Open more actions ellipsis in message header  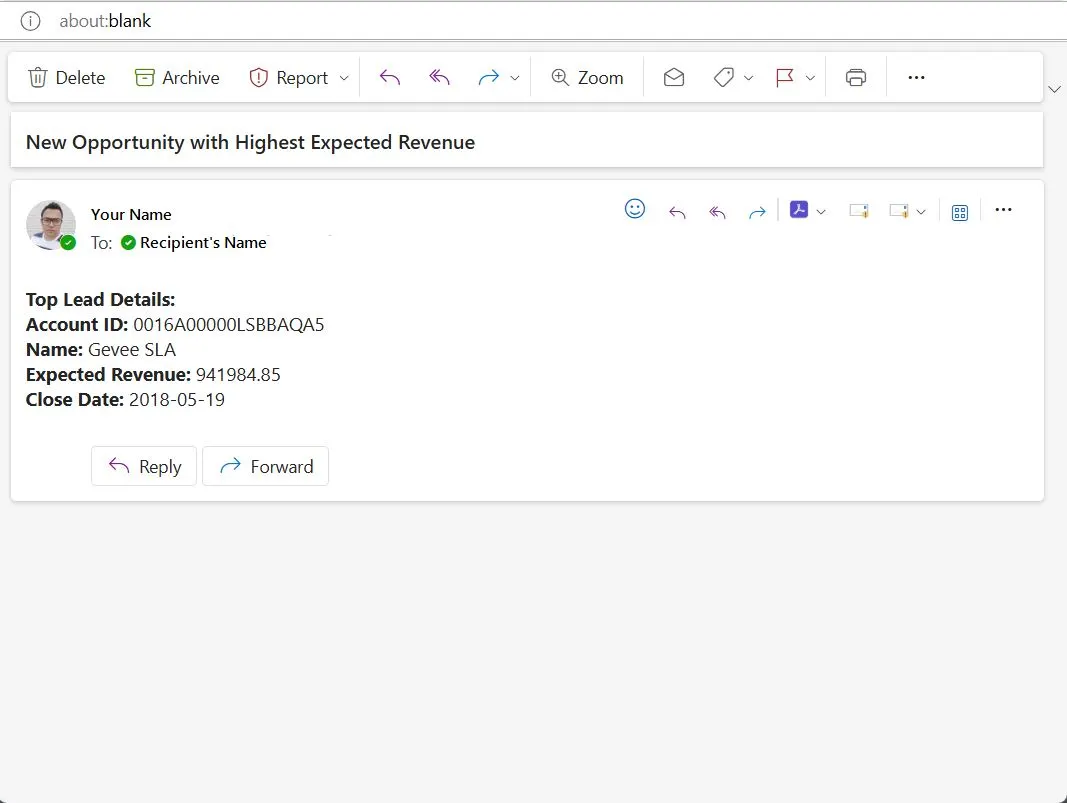[1004, 210]
